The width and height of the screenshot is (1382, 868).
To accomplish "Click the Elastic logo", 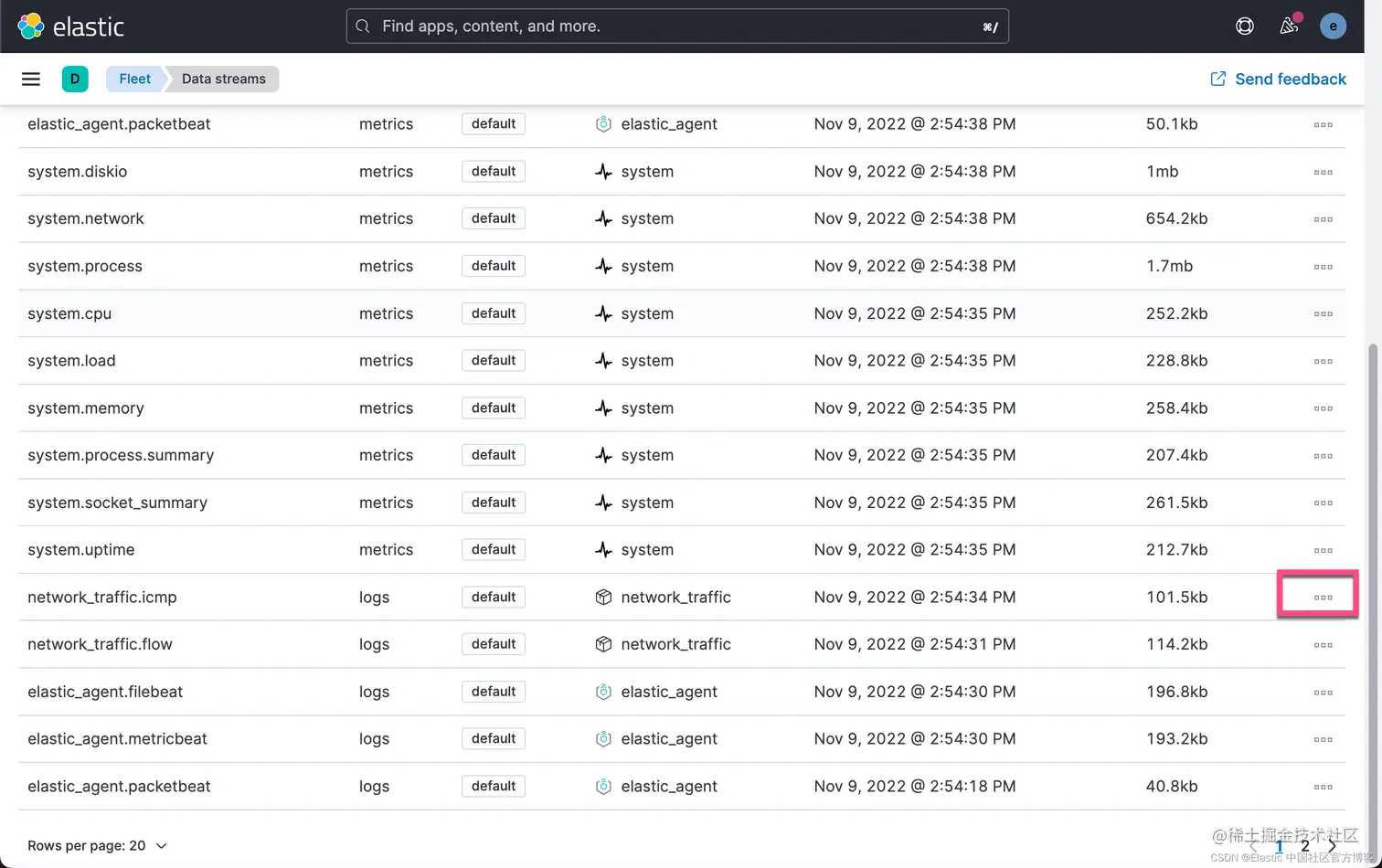I will point(70,26).
